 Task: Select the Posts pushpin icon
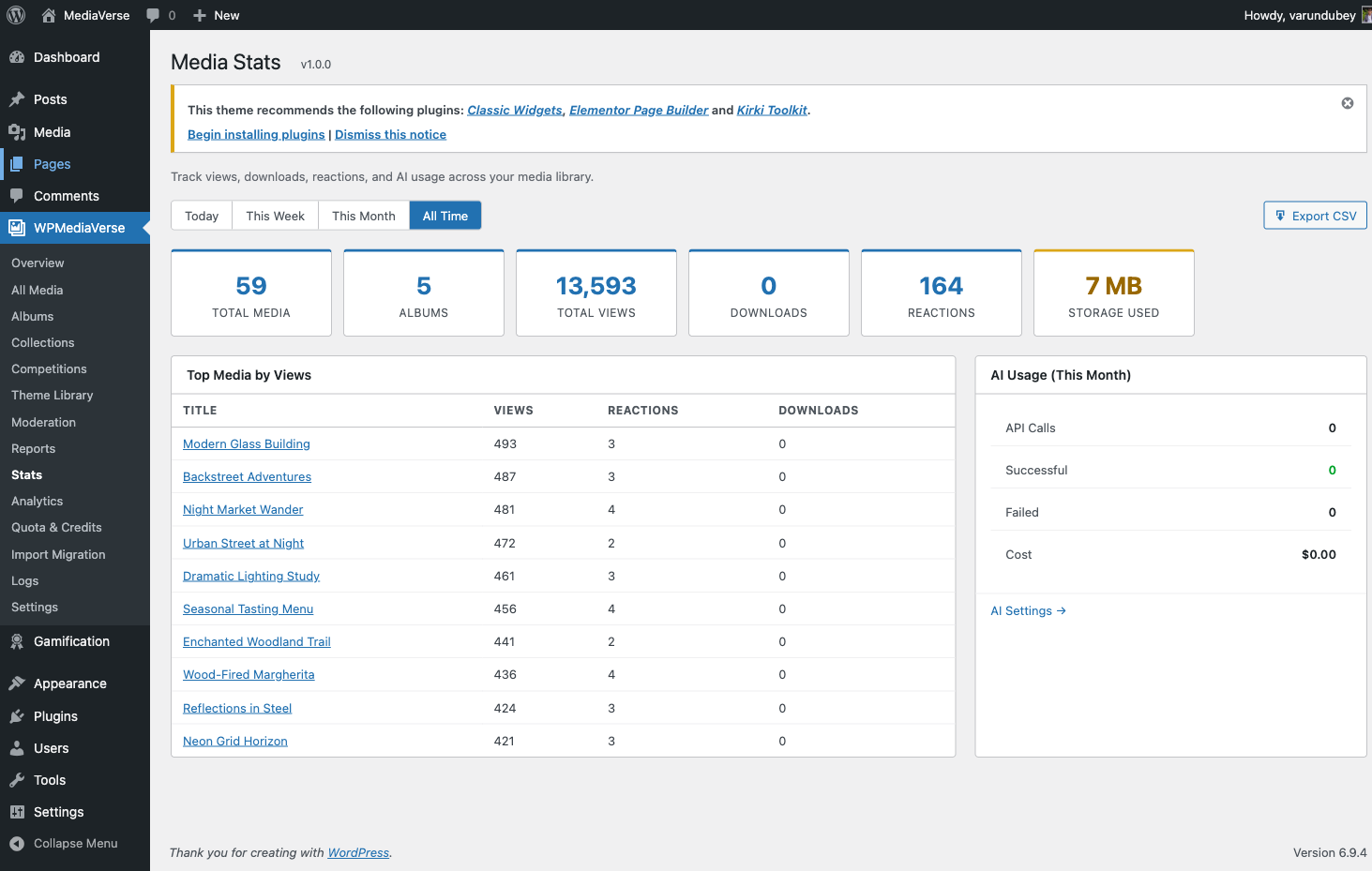tap(19, 99)
